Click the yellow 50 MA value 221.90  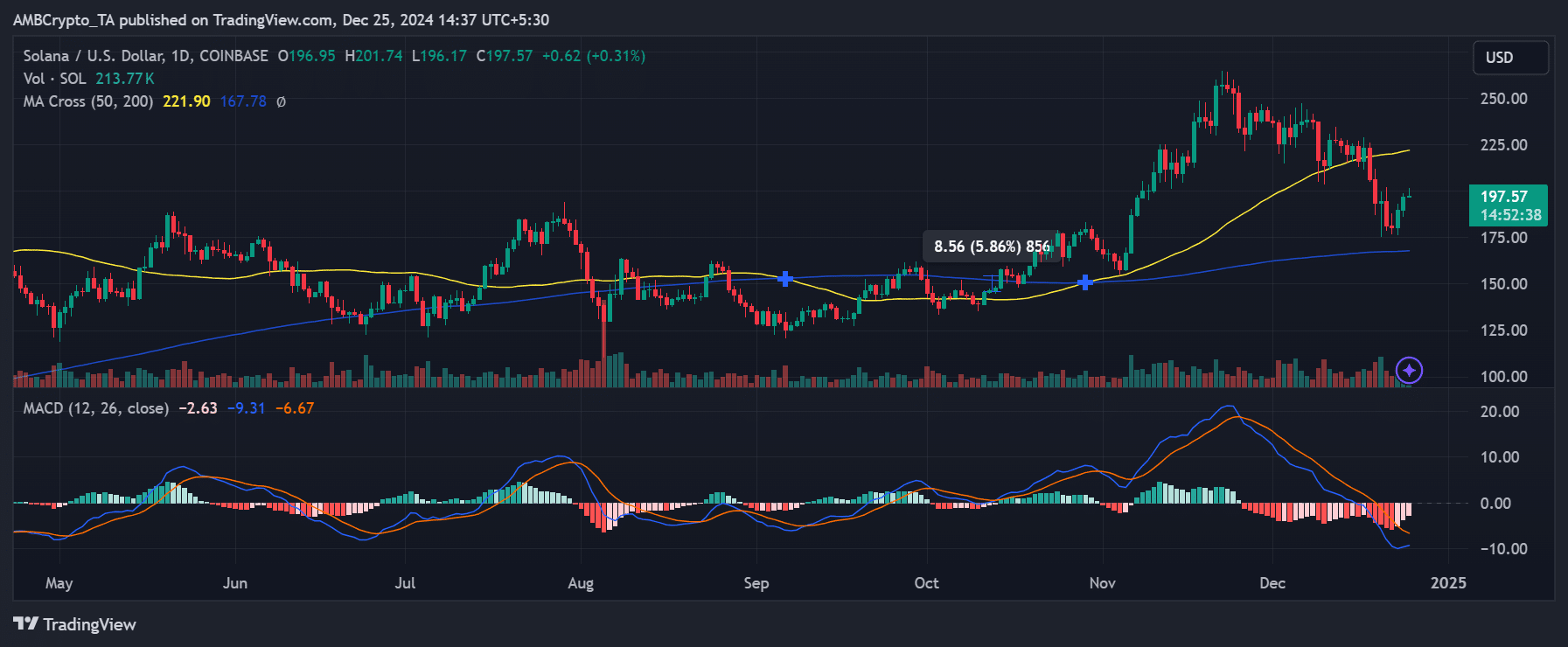186,101
